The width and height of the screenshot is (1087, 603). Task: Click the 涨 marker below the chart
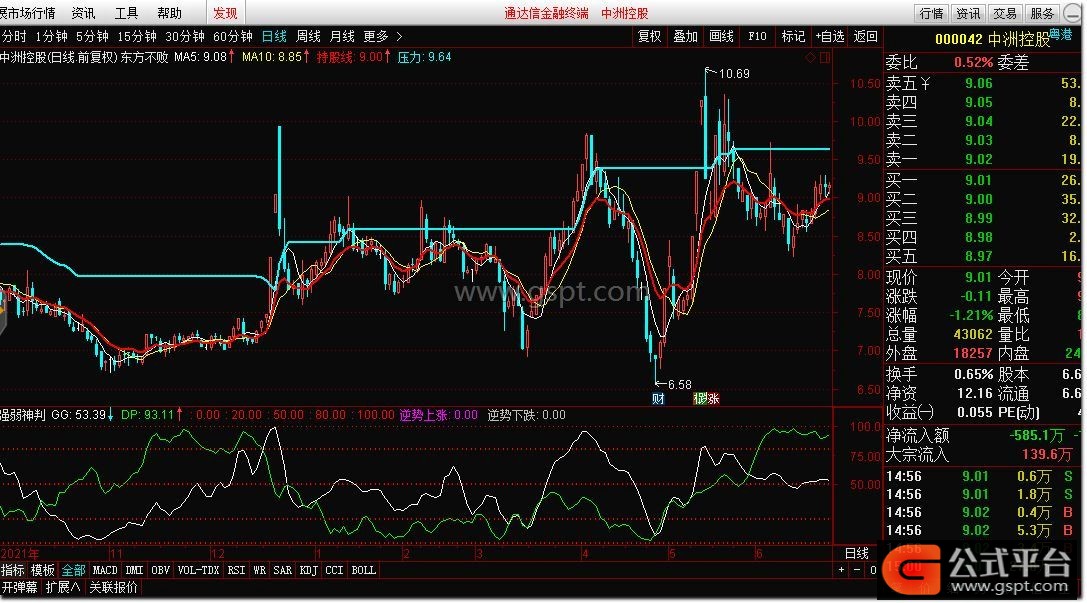point(713,399)
